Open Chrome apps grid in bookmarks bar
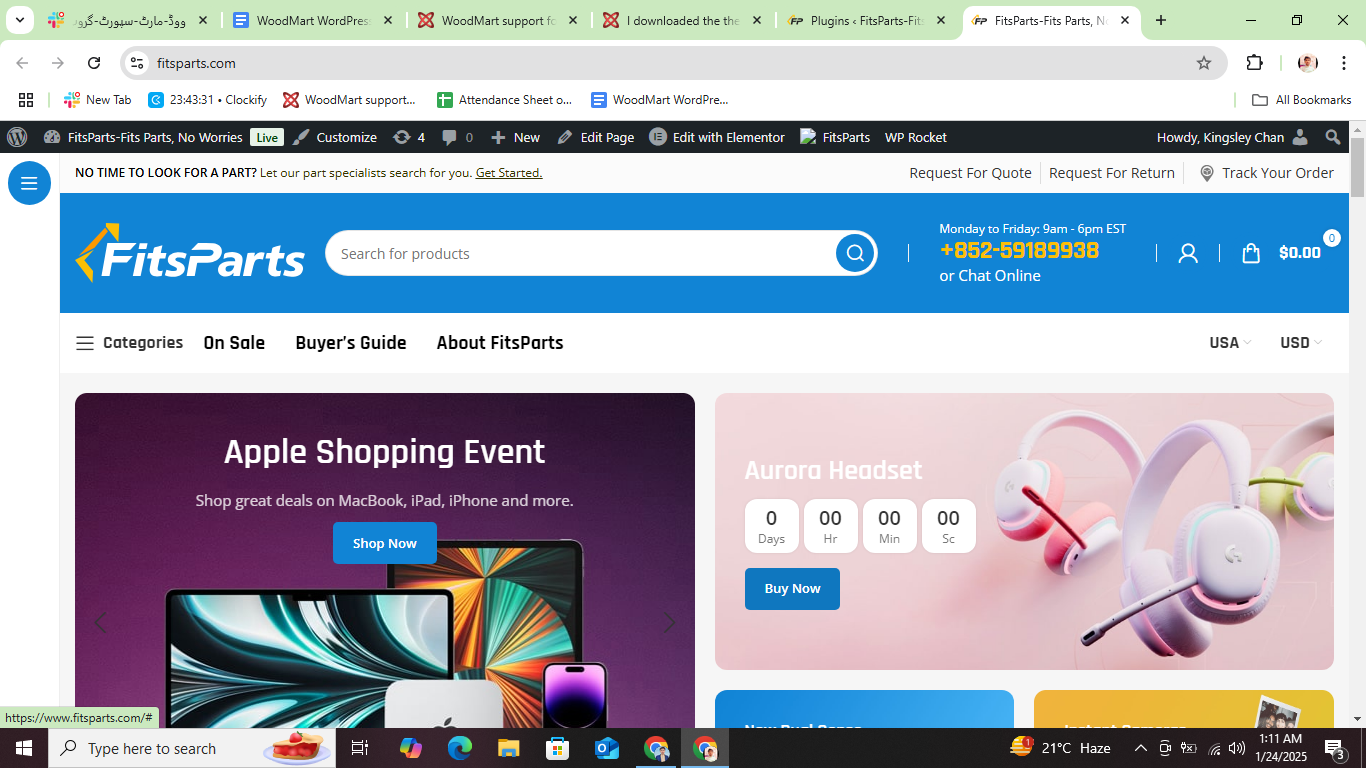This screenshot has width=1366, height=768. (26, 100)
